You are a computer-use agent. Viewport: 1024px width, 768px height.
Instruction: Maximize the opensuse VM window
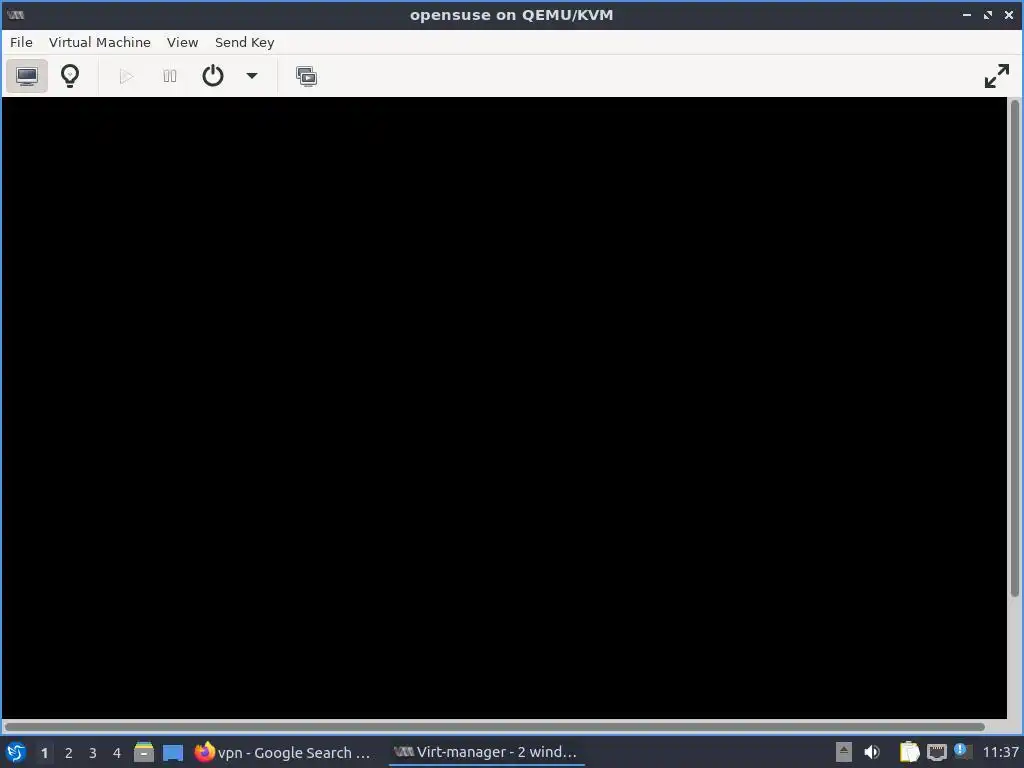(x=987, y=14)
